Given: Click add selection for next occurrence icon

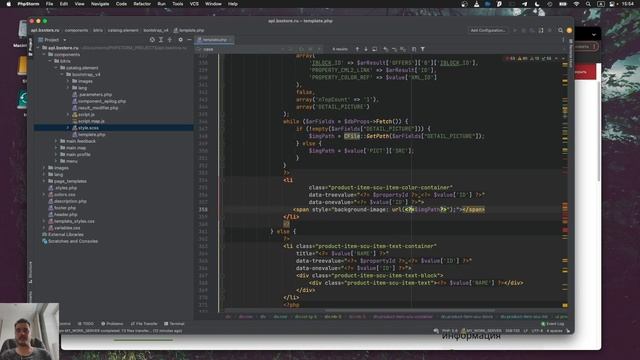Looking at the screenshot, I should (386, 49).
